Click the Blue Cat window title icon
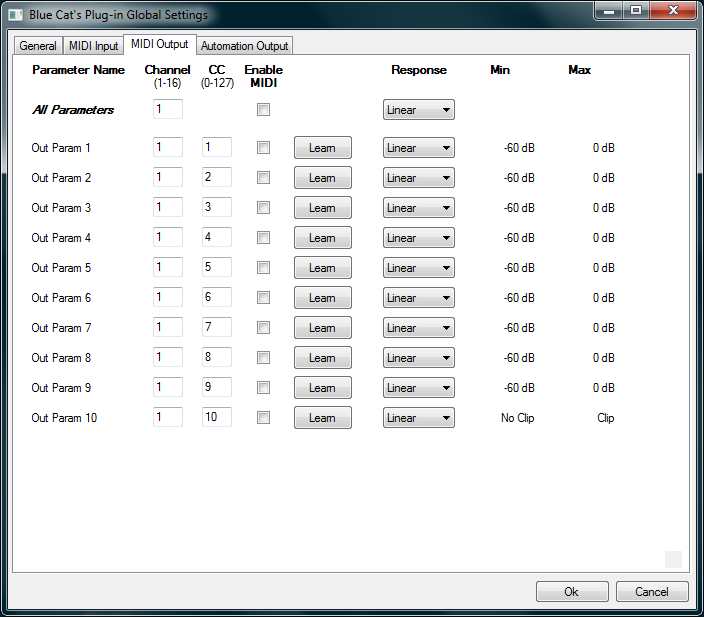This screenshot has width=704, height=617. pos(15,15)
